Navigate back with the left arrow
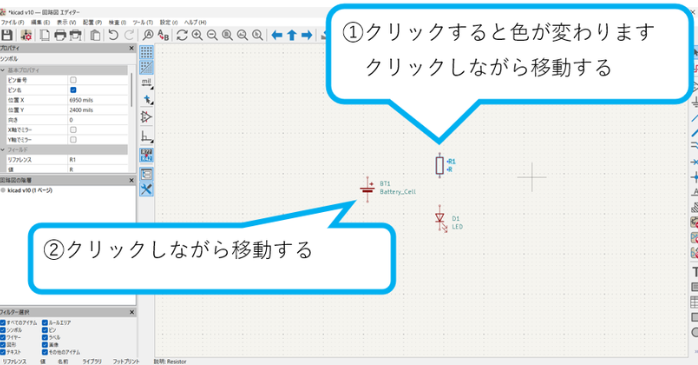Image resolution: width=698 pixels, height=365 pixels. [x=277, y=35]
